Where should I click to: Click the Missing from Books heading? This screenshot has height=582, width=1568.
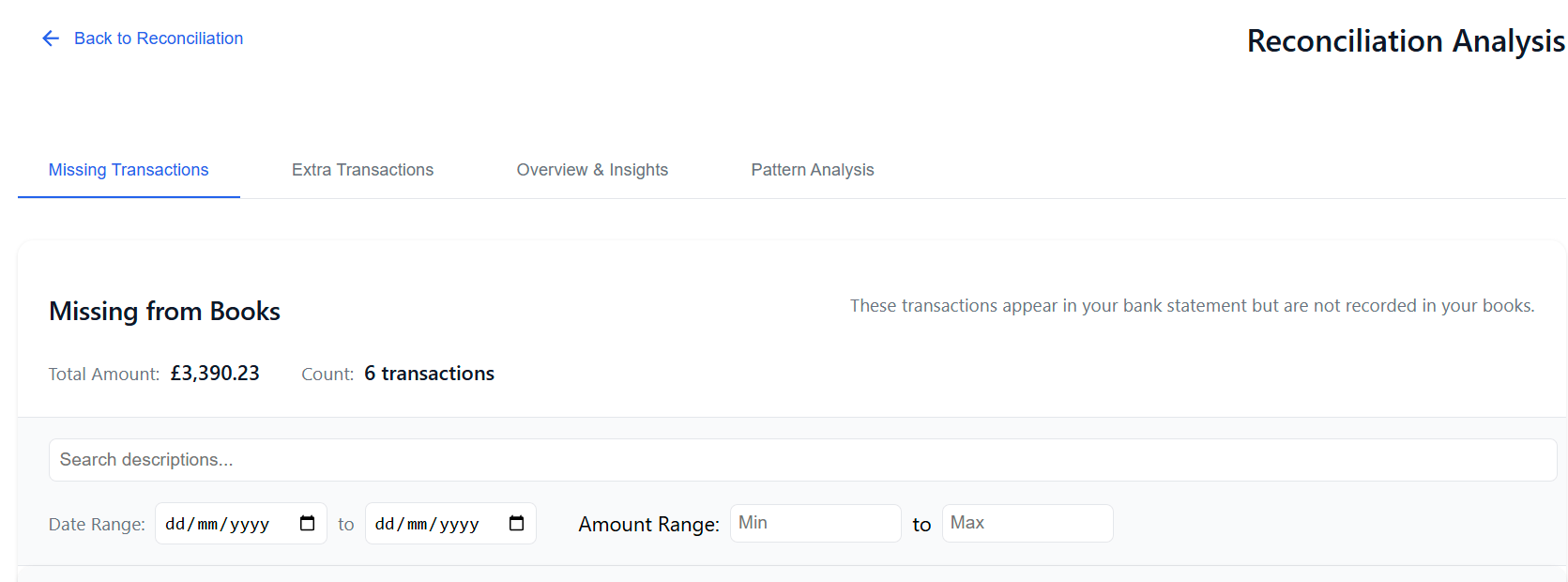[164, 312]
